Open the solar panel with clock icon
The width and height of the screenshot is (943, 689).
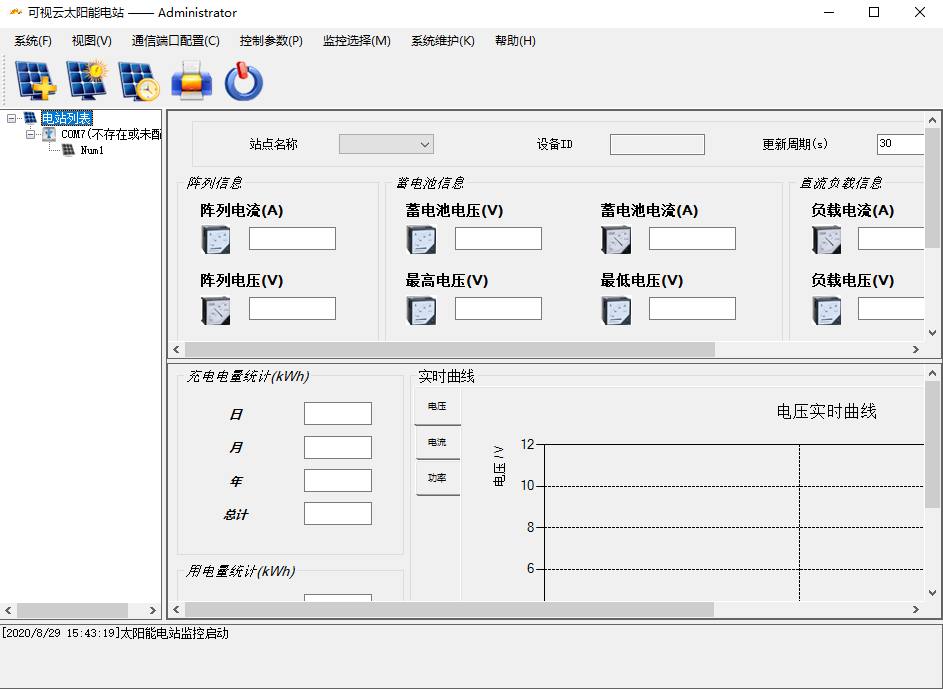tap(140, 81)
